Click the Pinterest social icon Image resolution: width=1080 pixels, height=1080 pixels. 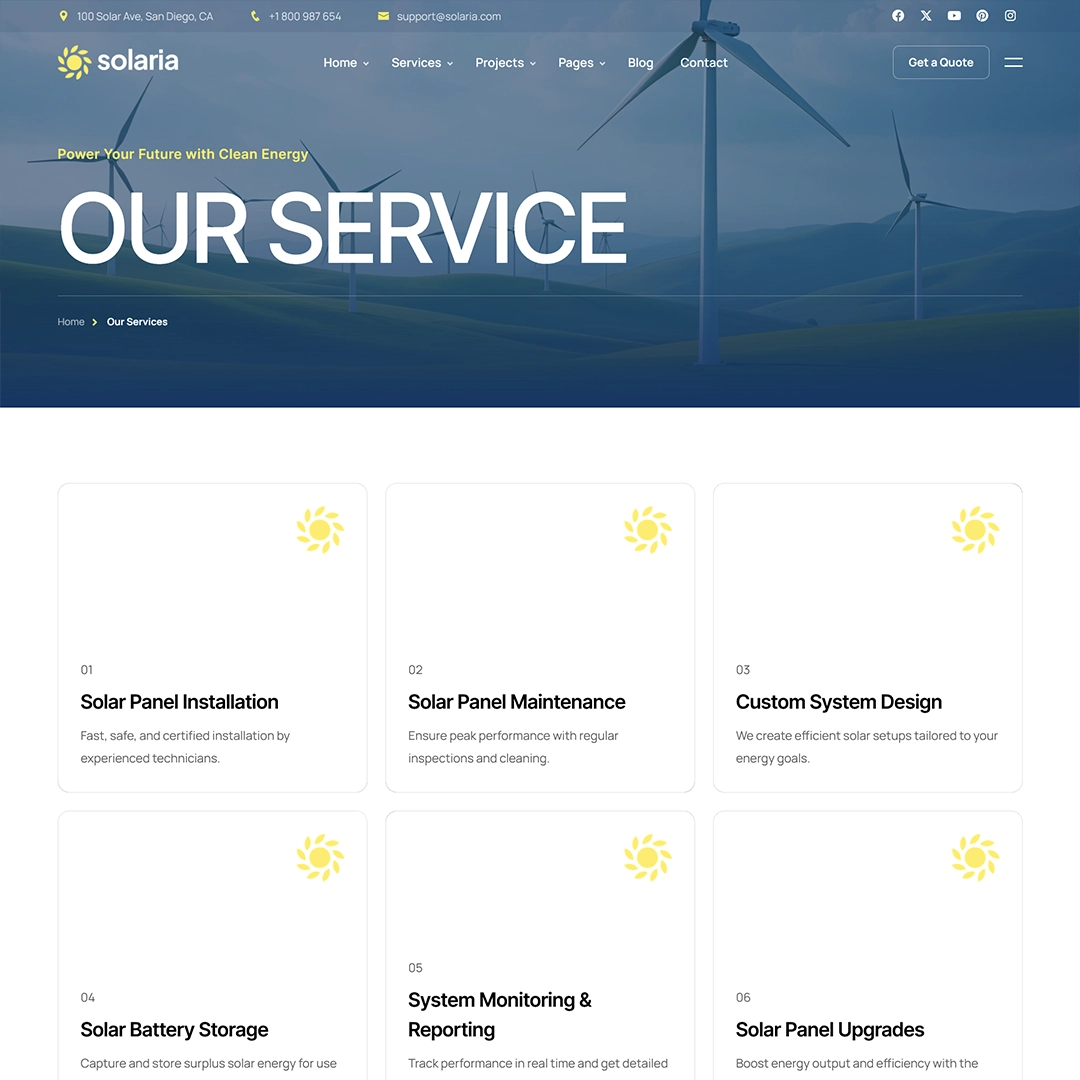[981, 16]
